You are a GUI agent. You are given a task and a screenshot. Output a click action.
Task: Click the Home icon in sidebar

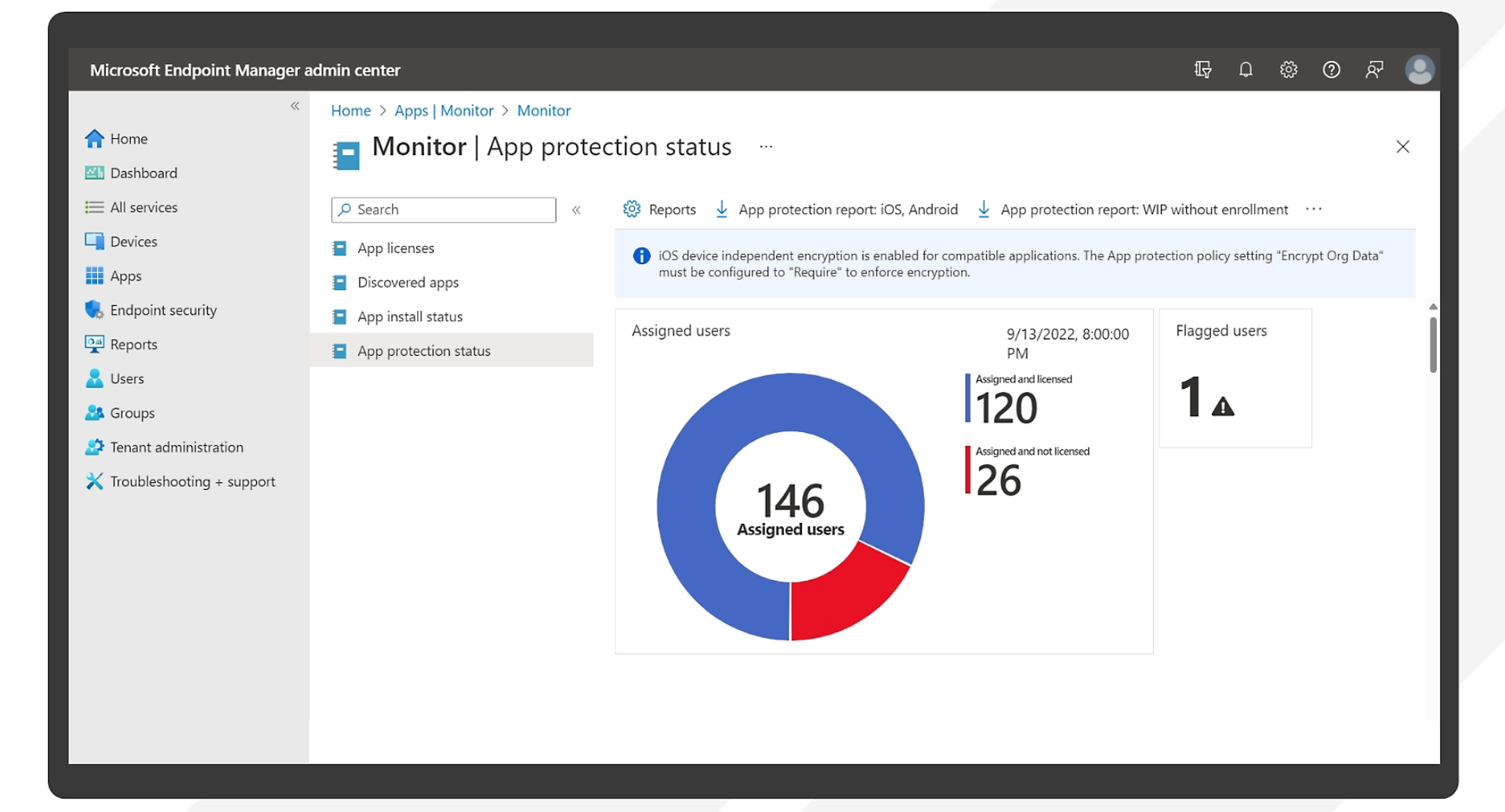[94, 139]
